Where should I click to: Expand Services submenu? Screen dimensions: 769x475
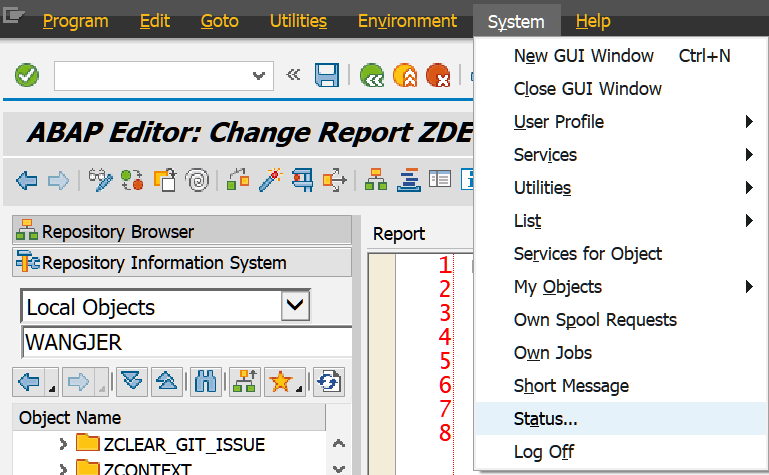click(621, 155)
